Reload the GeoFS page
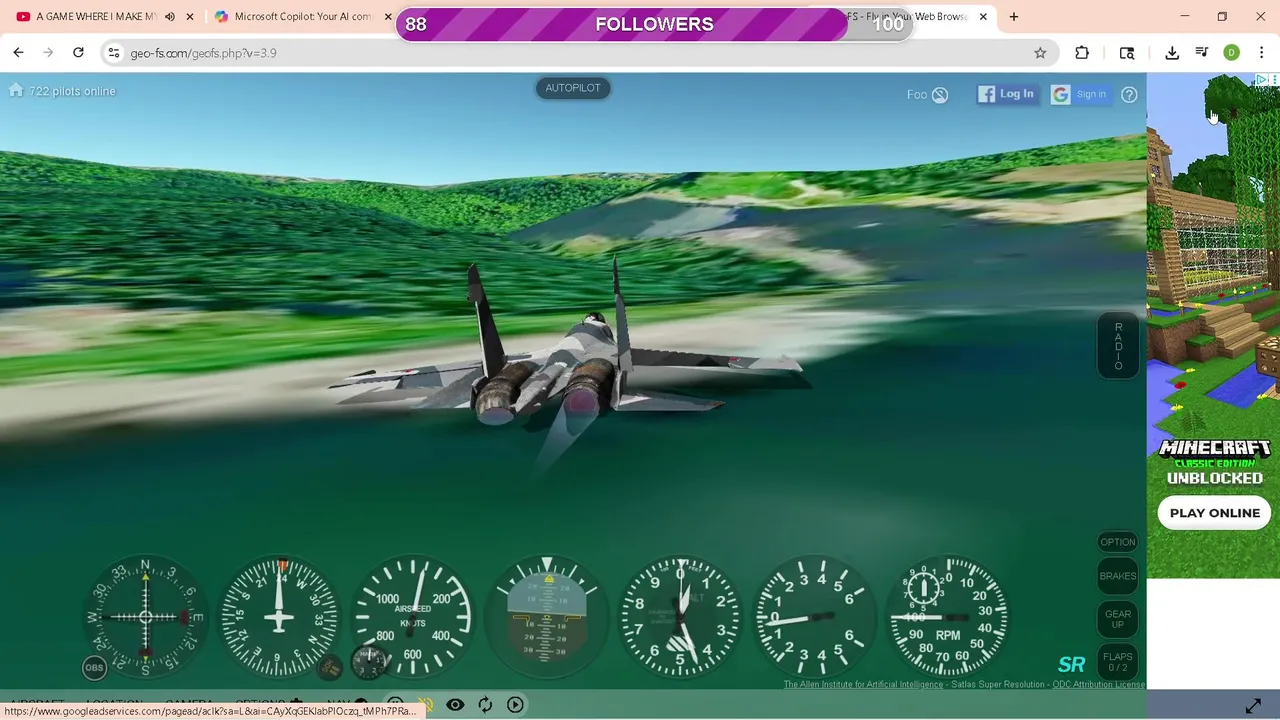The image size is (1280, 720). tap(78, 53)
